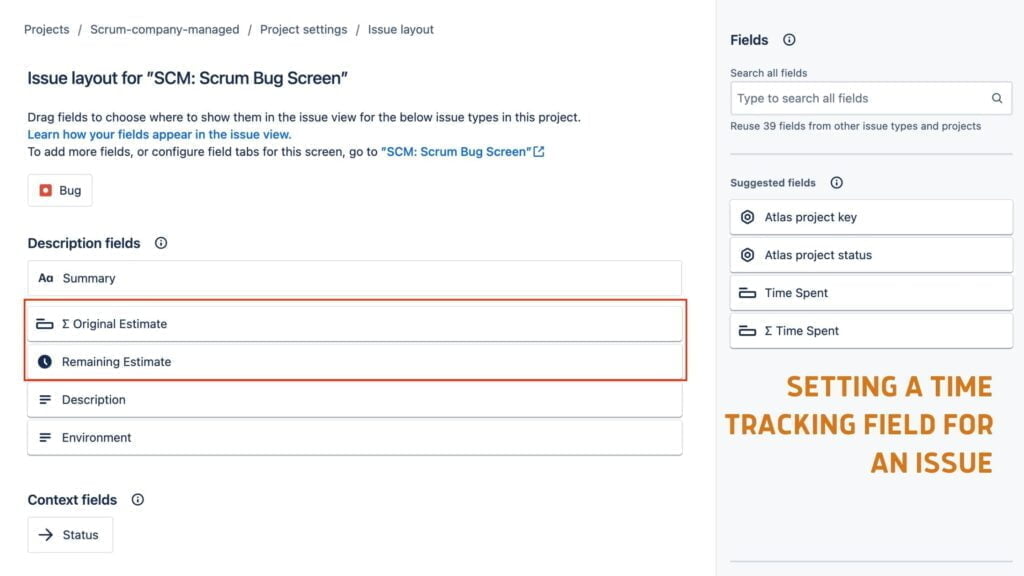Click the target icon beside Atlas project key
This screenshot has height=576, width=1024.
pyautogui.click(x=747, y=216)
